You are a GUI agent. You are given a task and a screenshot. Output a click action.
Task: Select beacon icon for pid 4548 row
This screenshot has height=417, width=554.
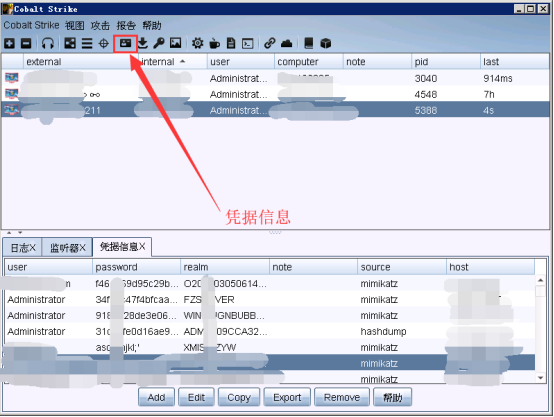[12, 94]
